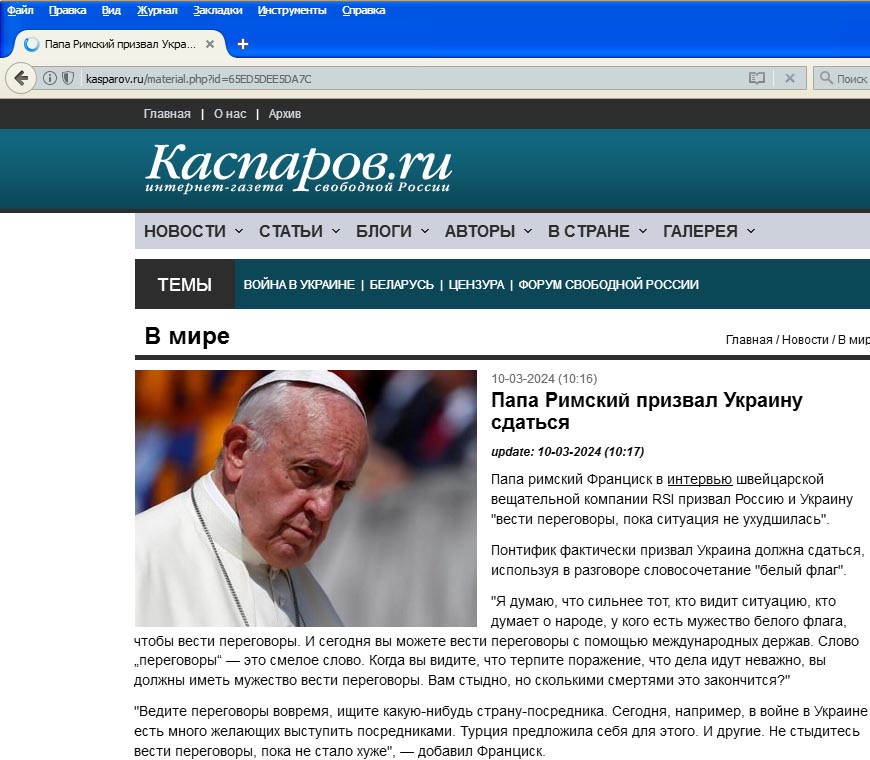Click the tracking protection shield icon
This screenshot has width=870, height=760.
(x=68, y=78)
